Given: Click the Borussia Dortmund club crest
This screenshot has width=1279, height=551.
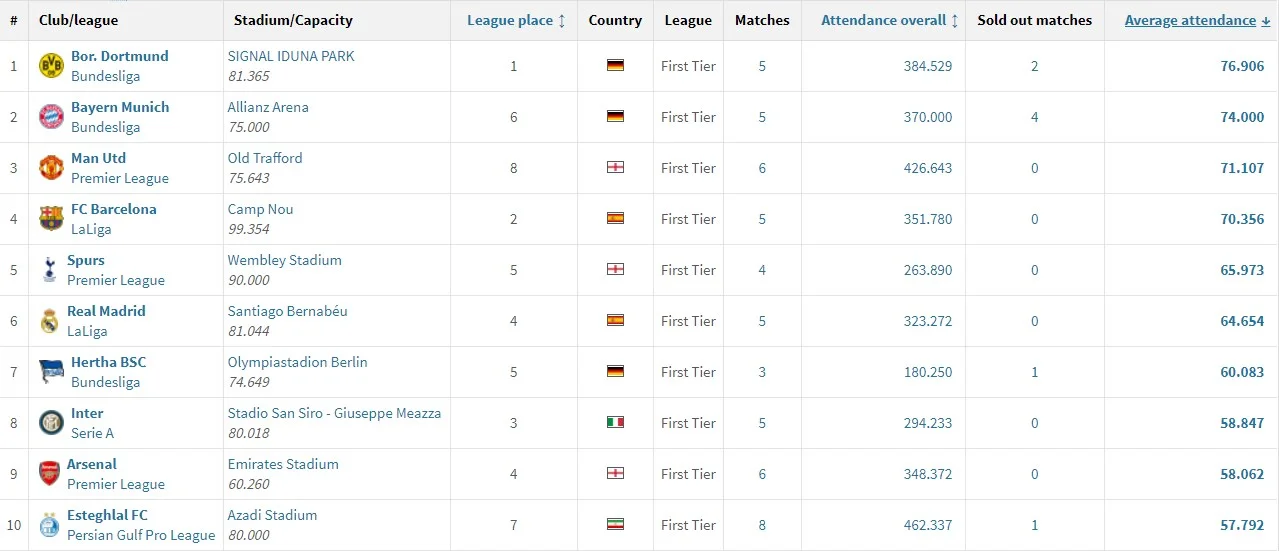Looking at the screenshot, I should [51, 66].
